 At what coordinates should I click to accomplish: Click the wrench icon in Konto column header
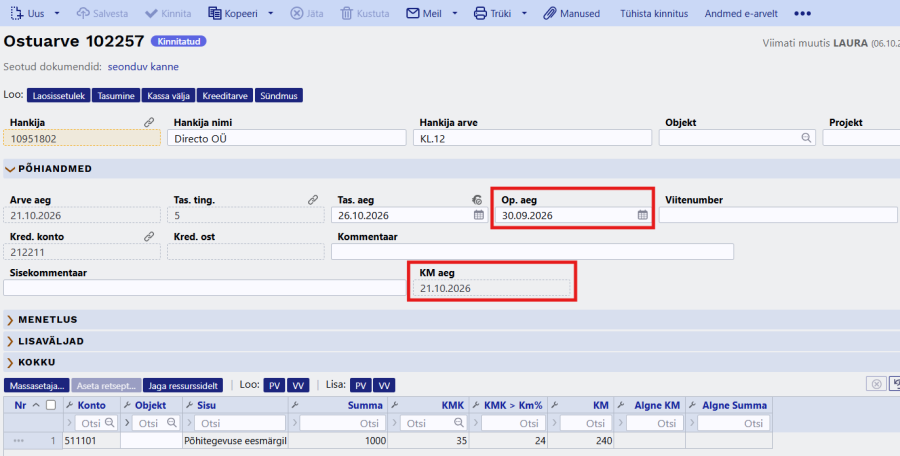tap(70, 405)
